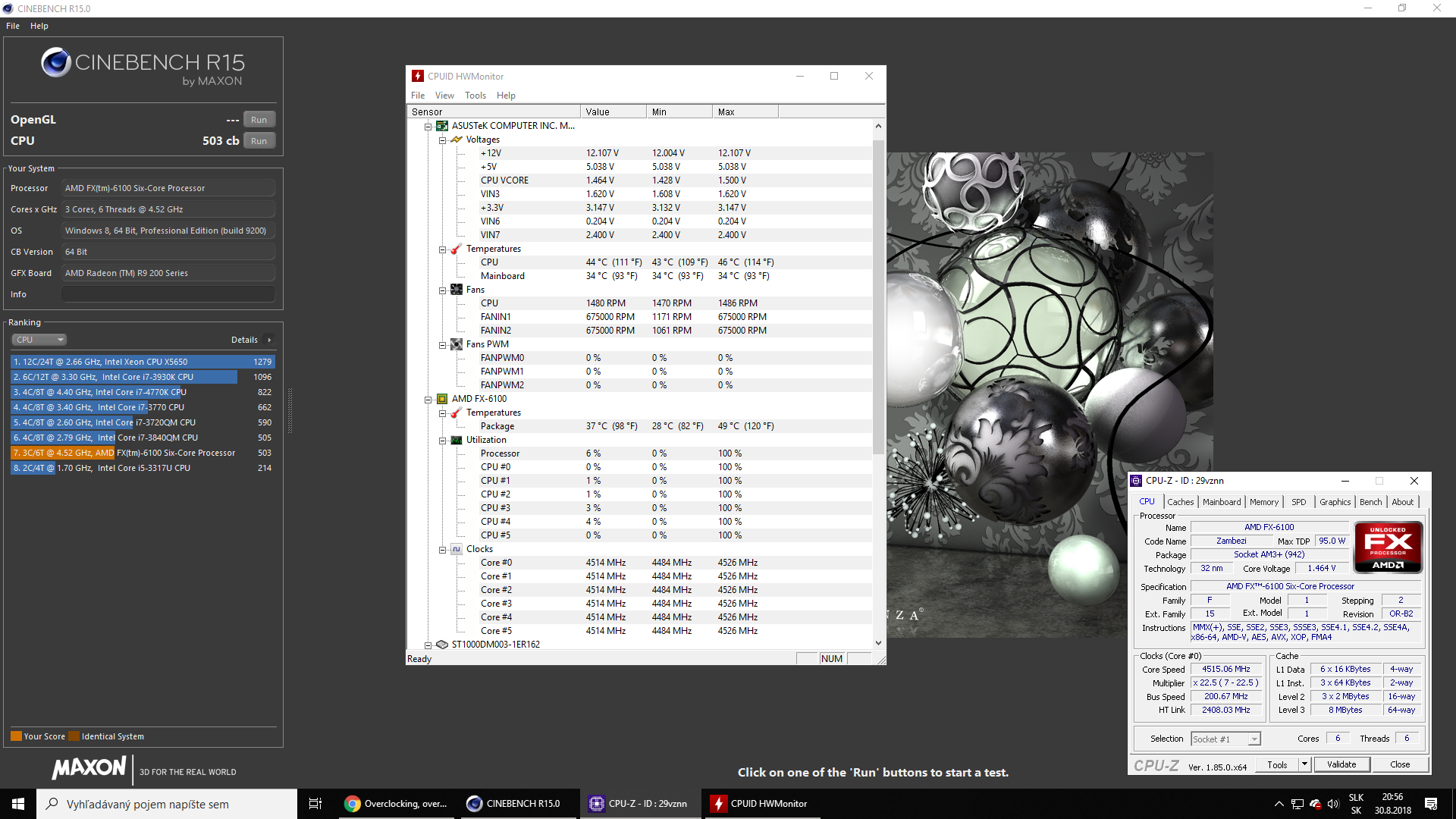Click the CPU-Z Validate button
The width and height of the screenshot is (1456, 819).
pyautogui.click(x=1341, y=764)
